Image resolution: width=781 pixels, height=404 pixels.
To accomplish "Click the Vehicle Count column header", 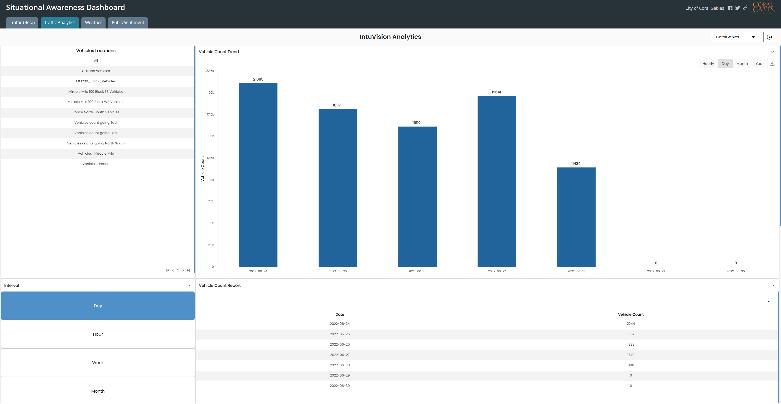I will [631, 314].
